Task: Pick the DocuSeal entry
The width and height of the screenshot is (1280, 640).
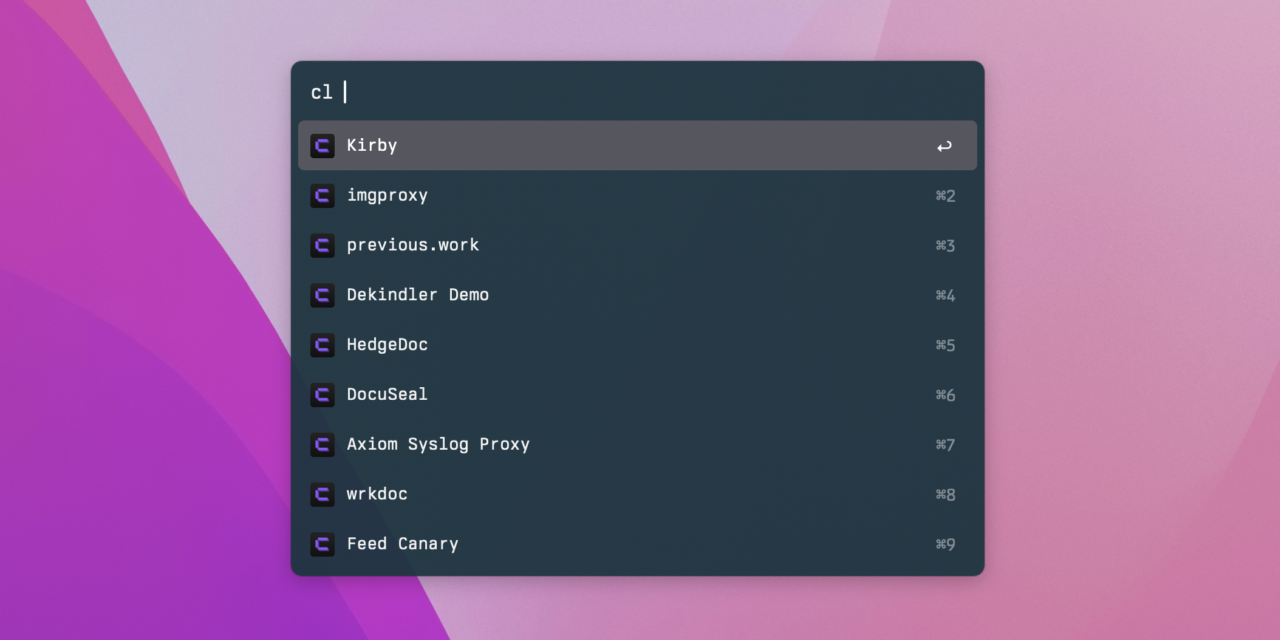Action: [x=637, y=395]
